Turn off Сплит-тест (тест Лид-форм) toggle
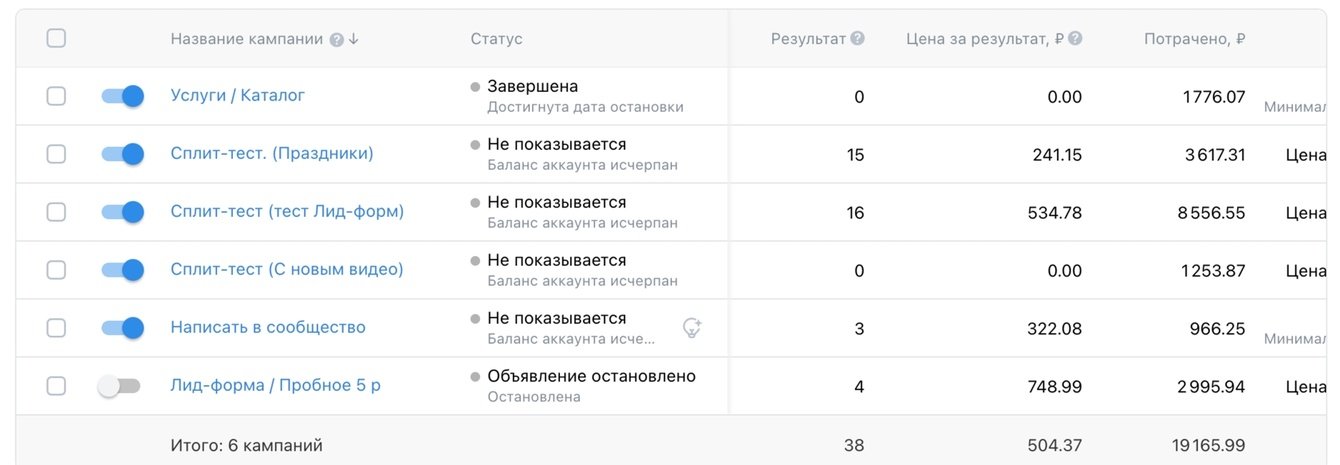The height and width of the screenshot is (465, 1340). click(122, 212)
